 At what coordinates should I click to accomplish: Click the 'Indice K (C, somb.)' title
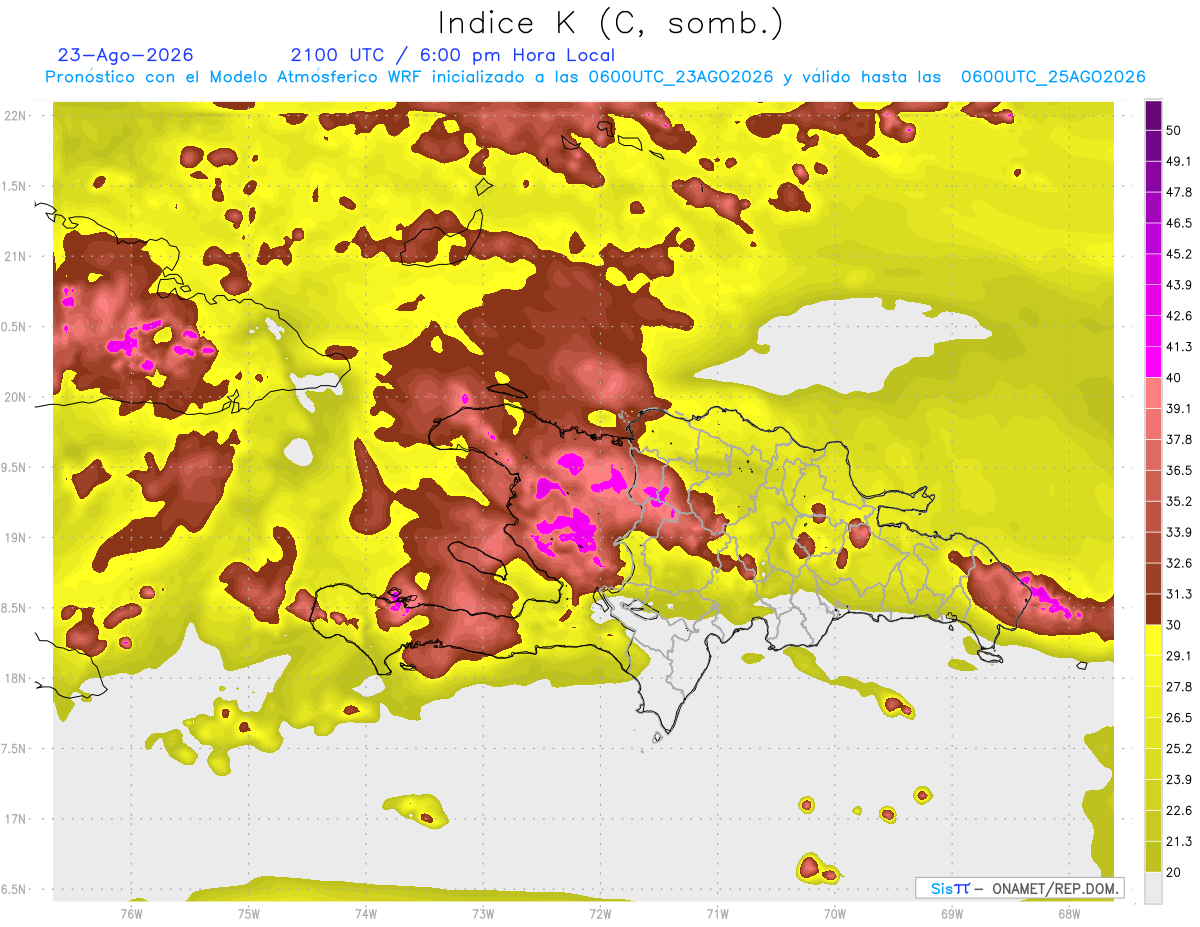(x=610, y=24)
